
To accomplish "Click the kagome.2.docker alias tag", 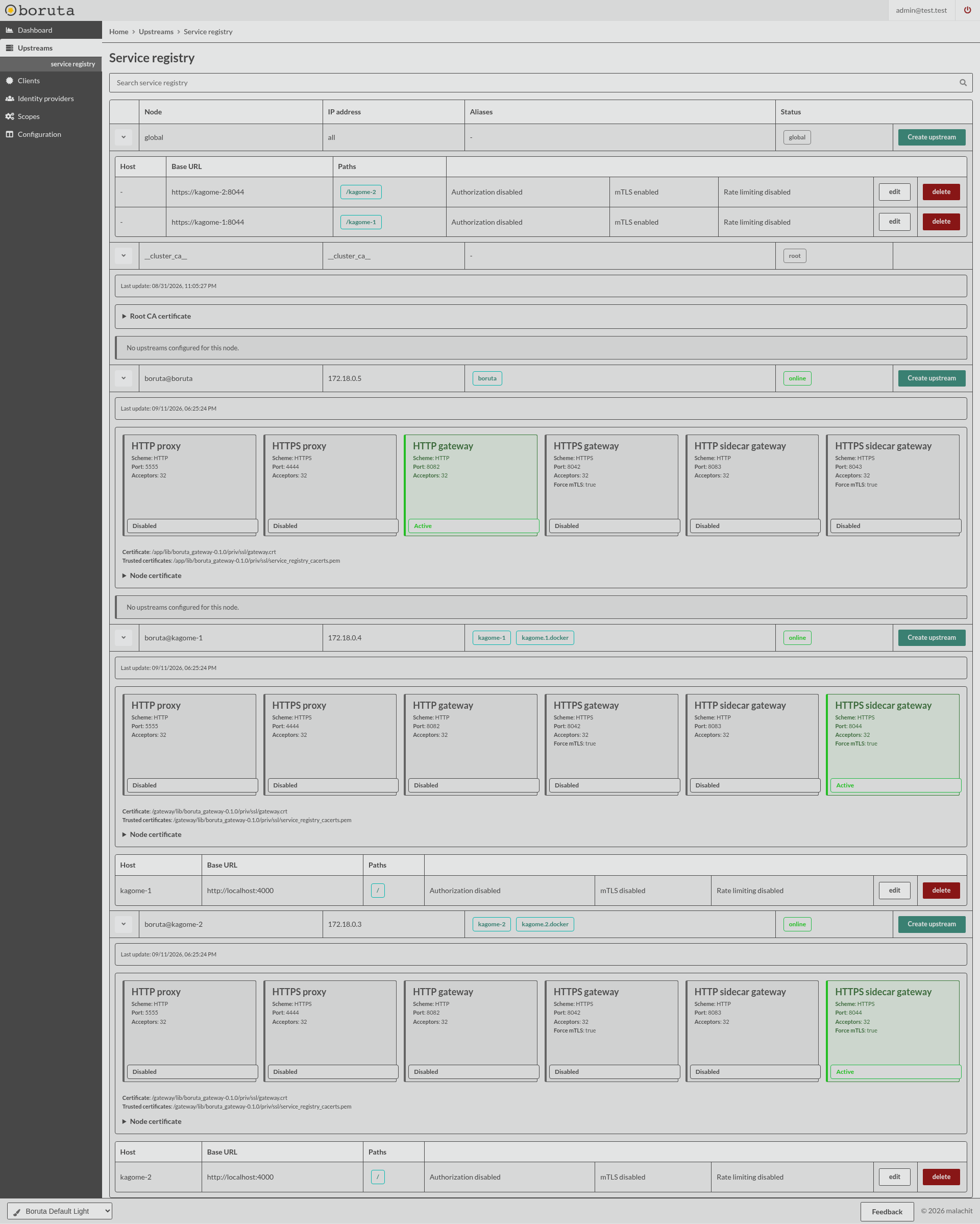I will 545,924.
